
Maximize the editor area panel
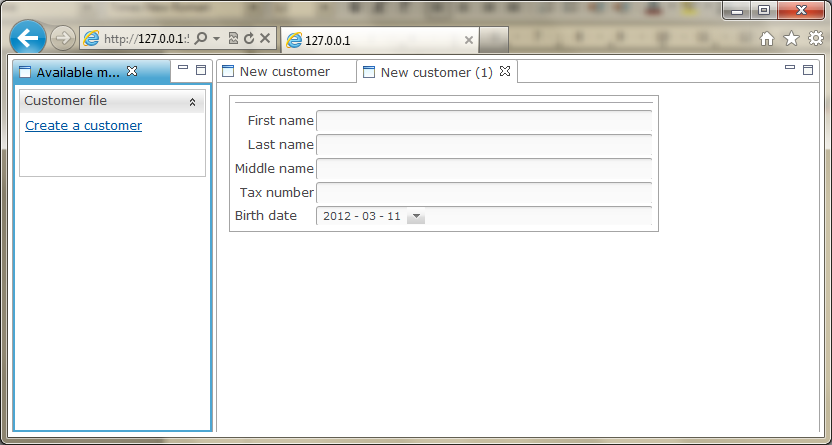808,70
